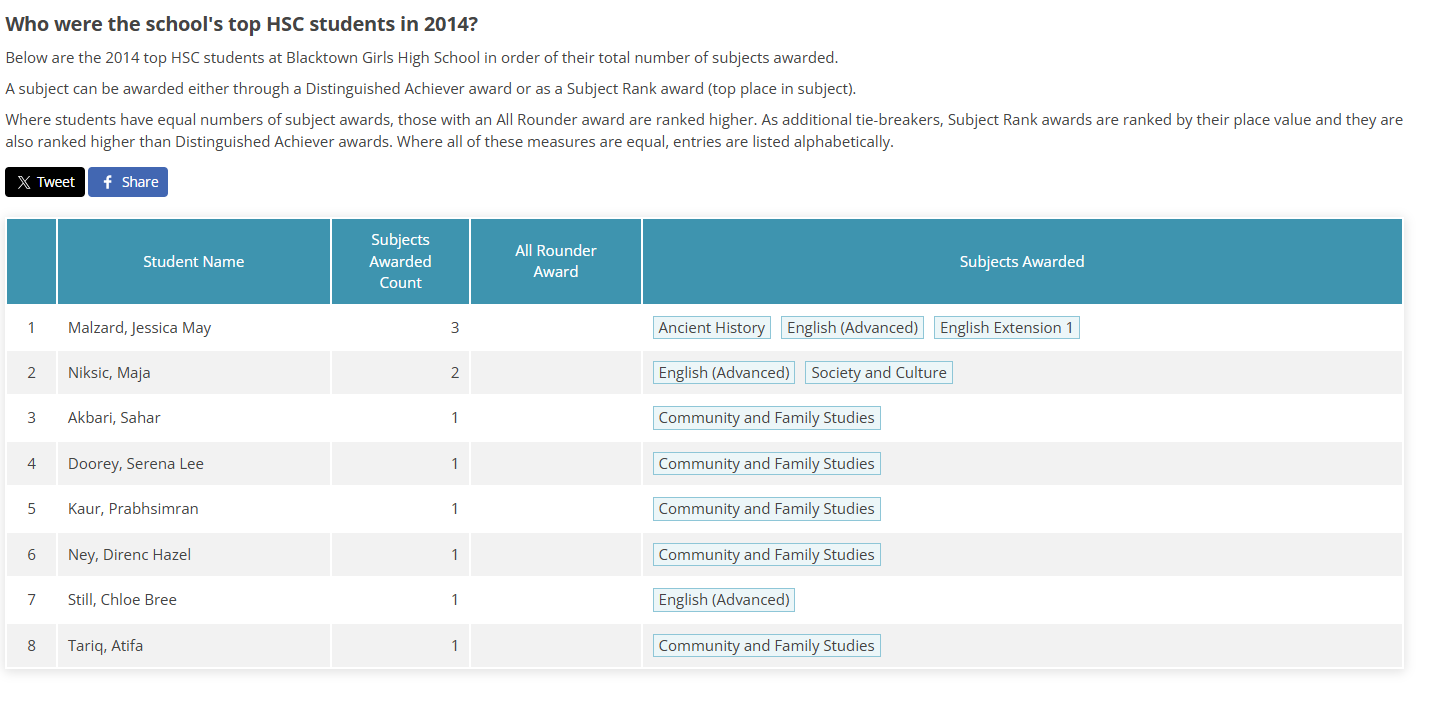Click the 'Student Name' column header
The image size is (1451, 713).
click(194, 262)
